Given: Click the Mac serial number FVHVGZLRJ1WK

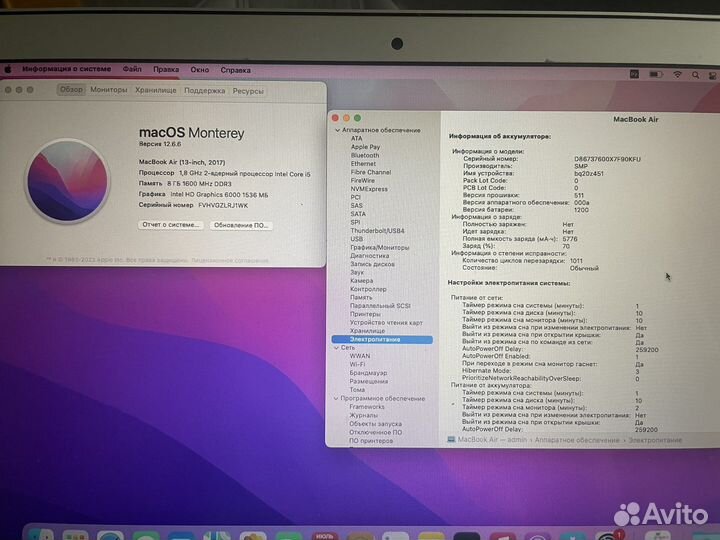Looking at the screenshot, I should [x=223, y=205].
